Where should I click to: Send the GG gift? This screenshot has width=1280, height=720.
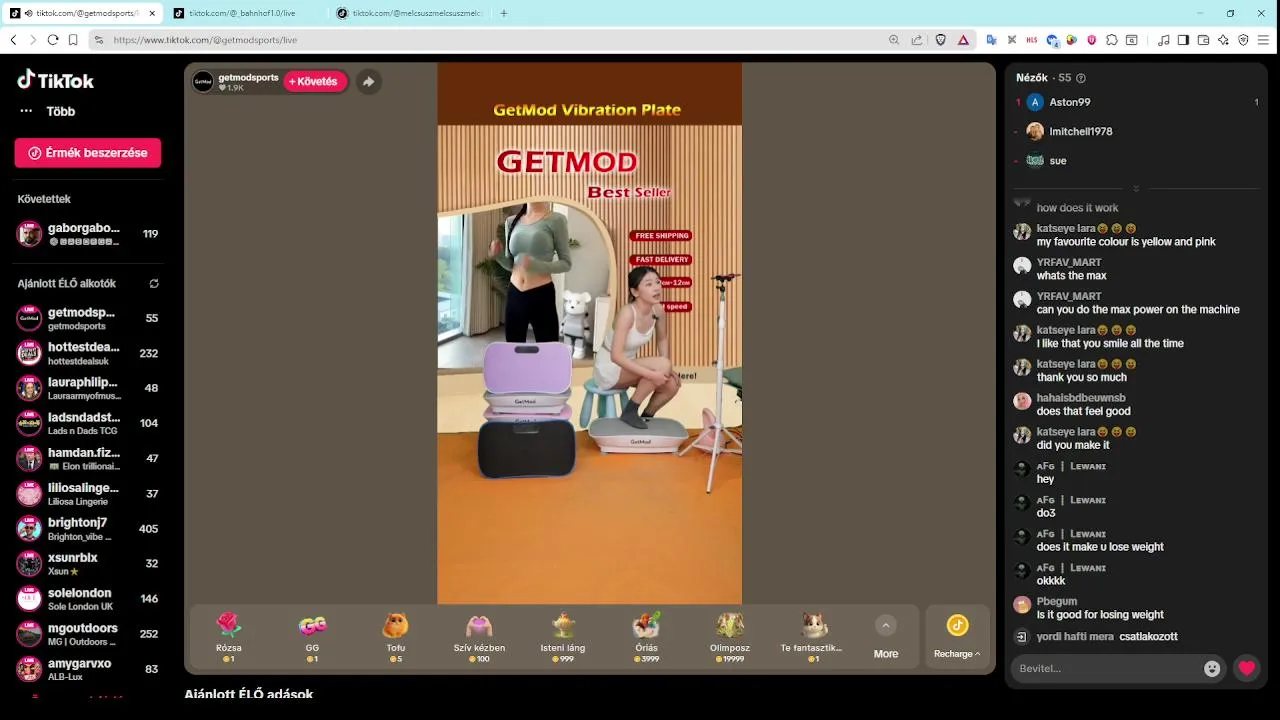click(312, 637)
